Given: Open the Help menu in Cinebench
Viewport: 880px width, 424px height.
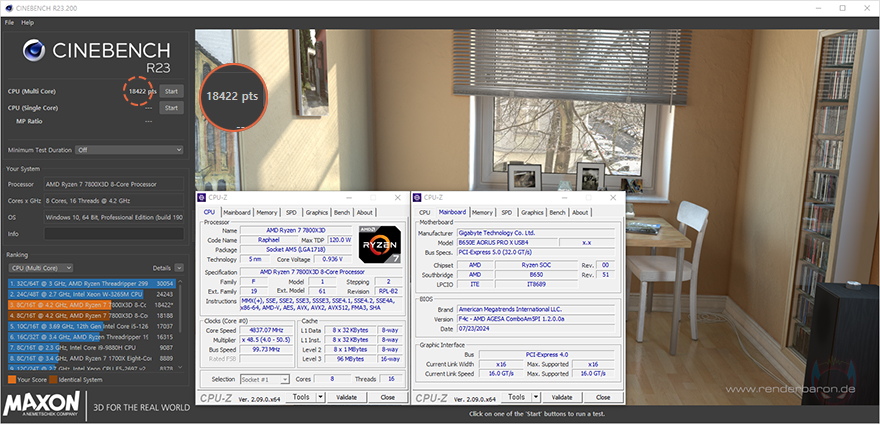Looking at the screenshot, I should click(x=28, y=22).
